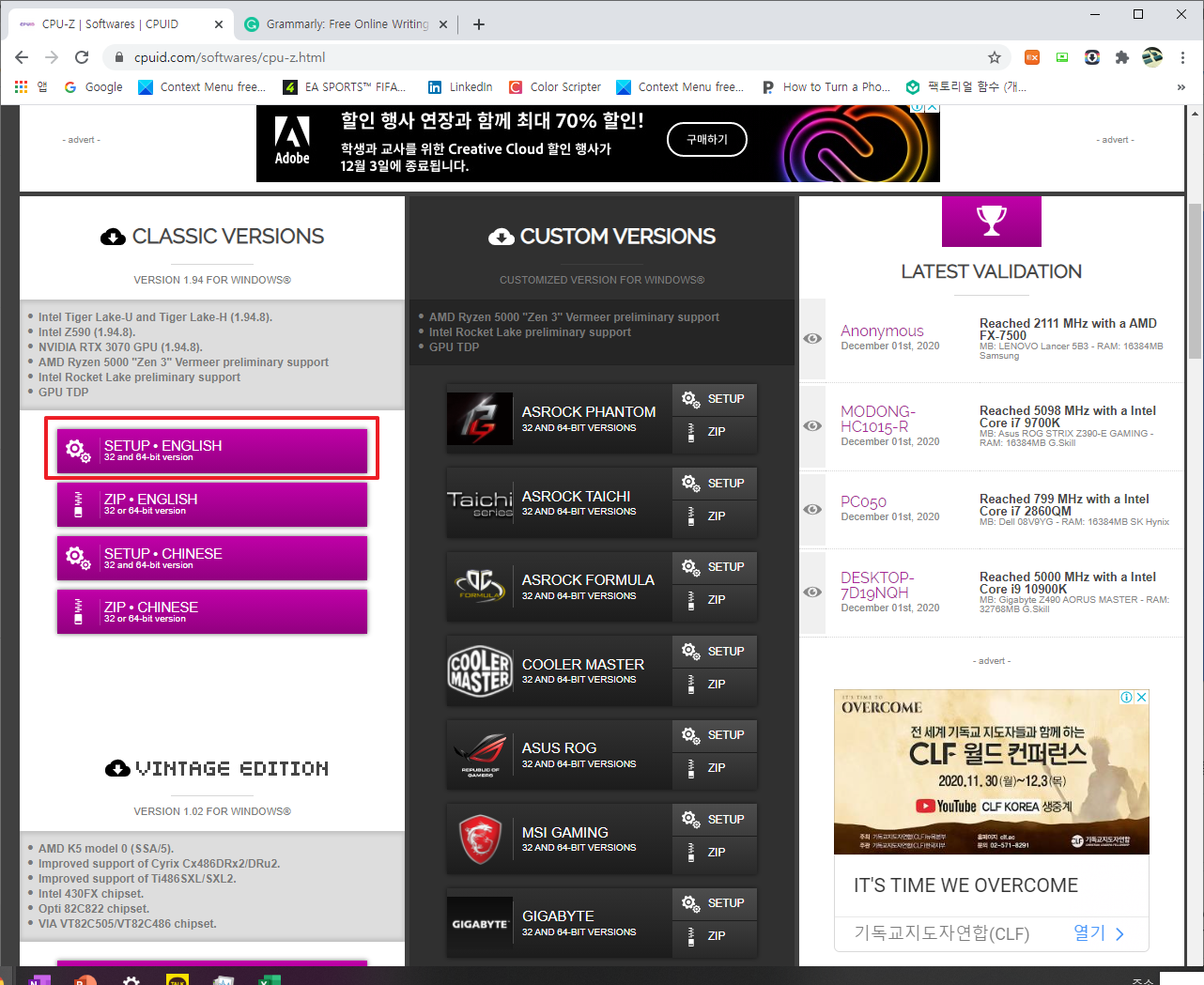Image resolution: width=1204 pixels, height=985 pixels.
Task: Open the EA SPORTS FIFA bookmark
Action: click(345, 87)
